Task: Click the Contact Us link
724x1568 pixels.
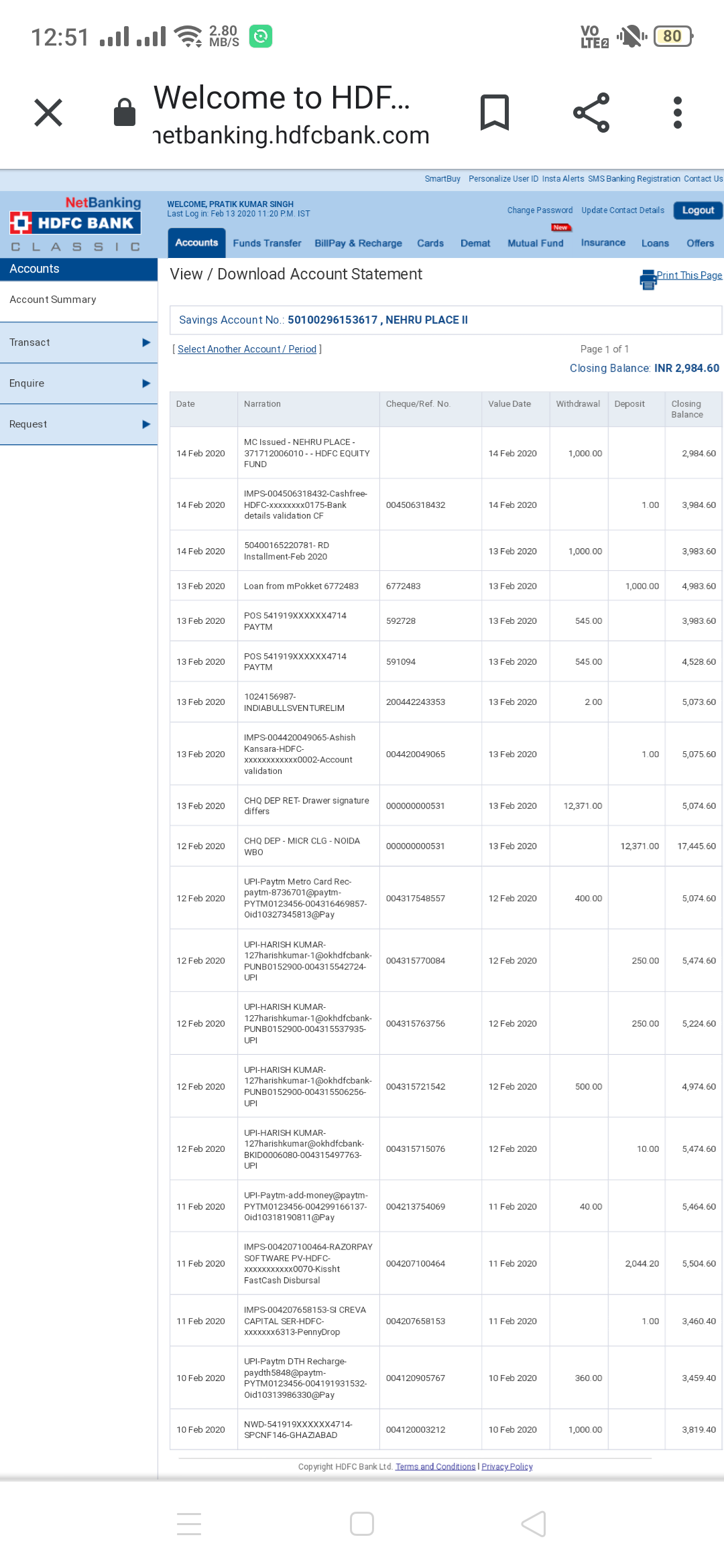Action: [703, 179]
